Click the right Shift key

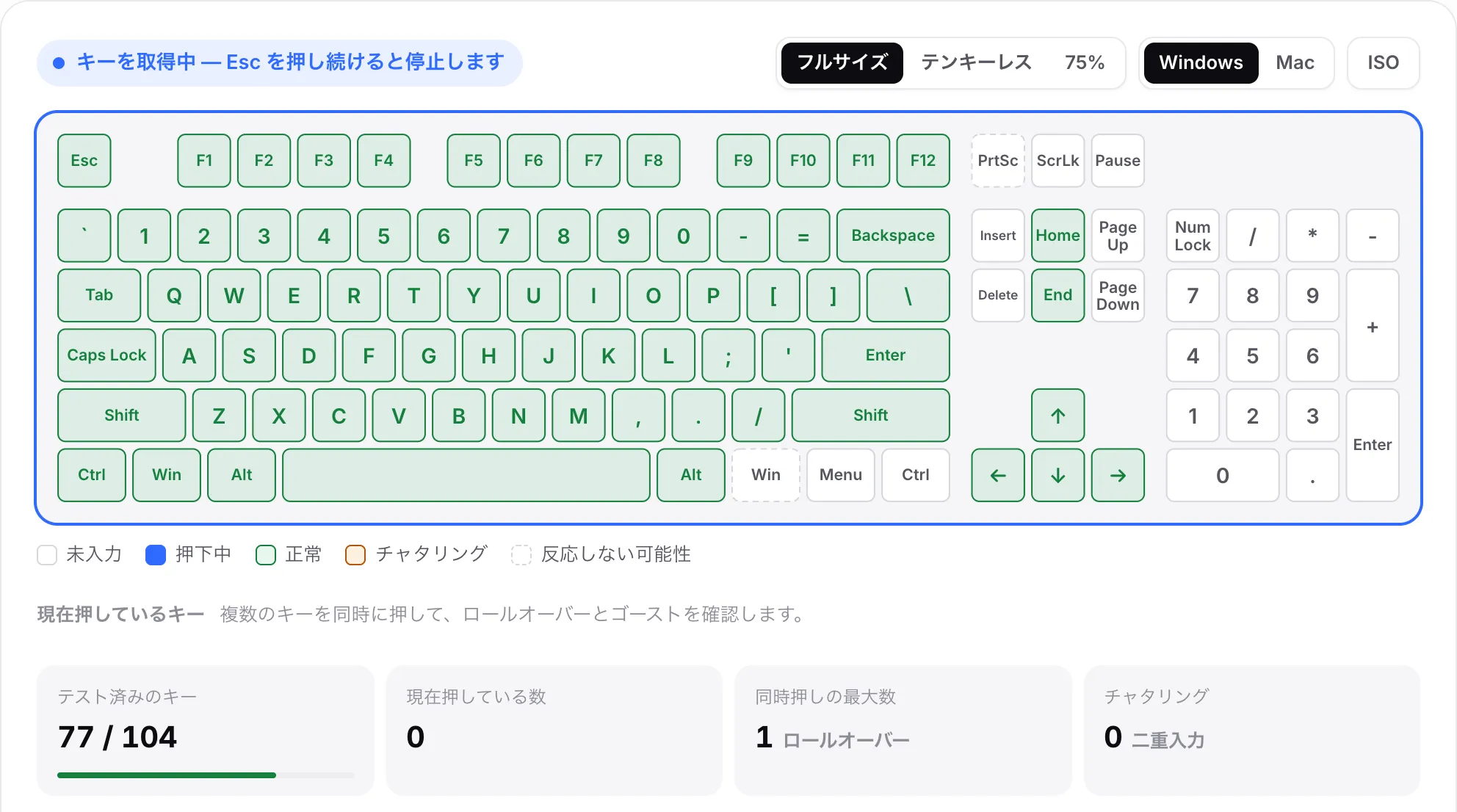click(871, 416)
